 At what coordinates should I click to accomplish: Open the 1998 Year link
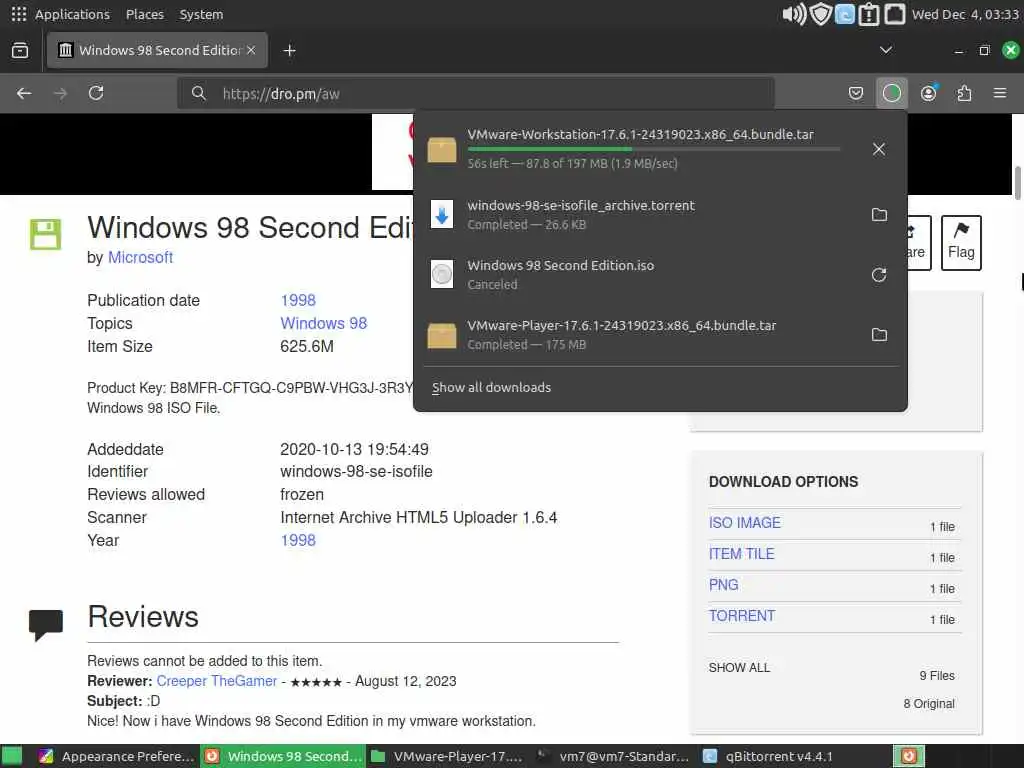click(298, 540)
